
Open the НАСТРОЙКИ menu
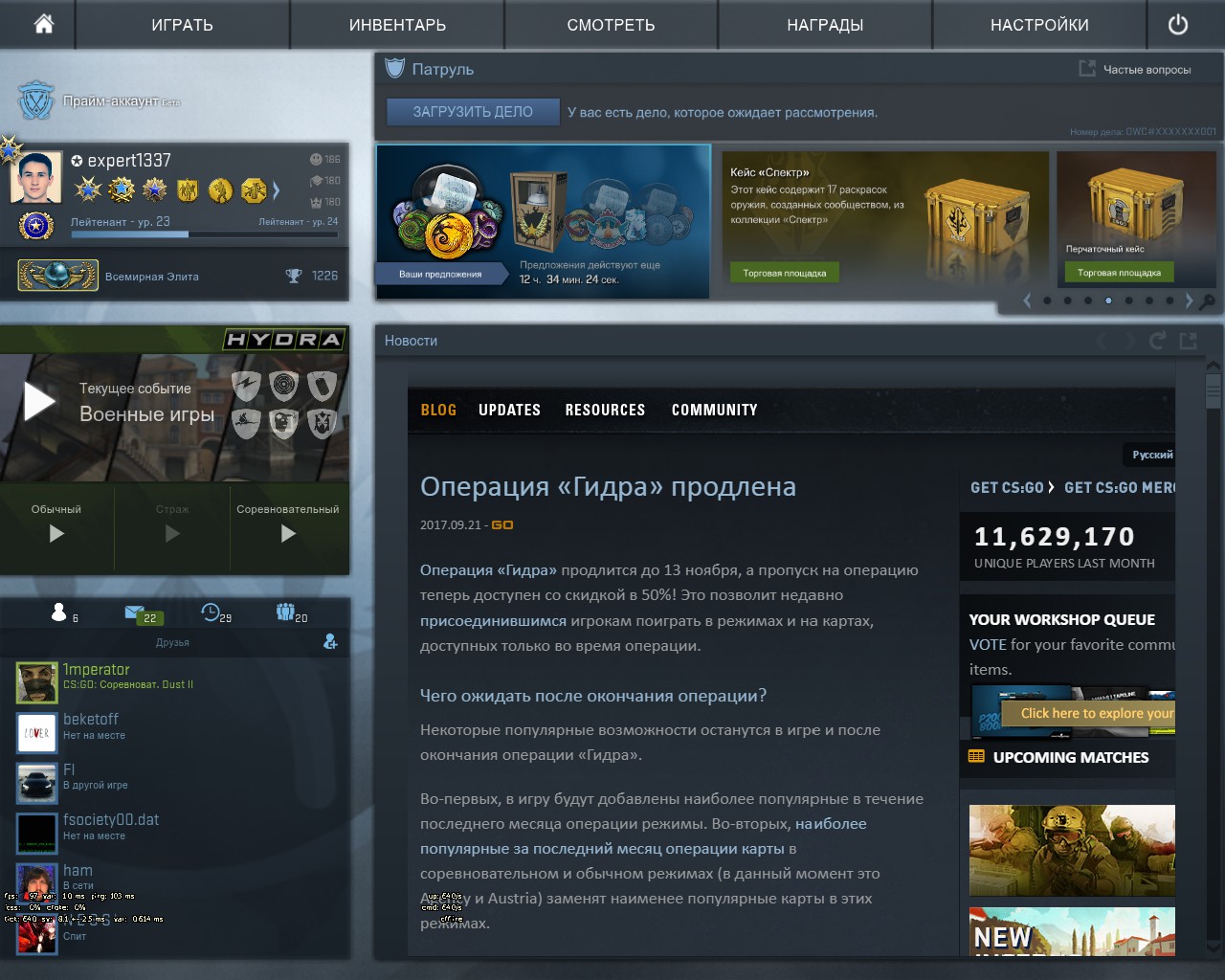1039,25
